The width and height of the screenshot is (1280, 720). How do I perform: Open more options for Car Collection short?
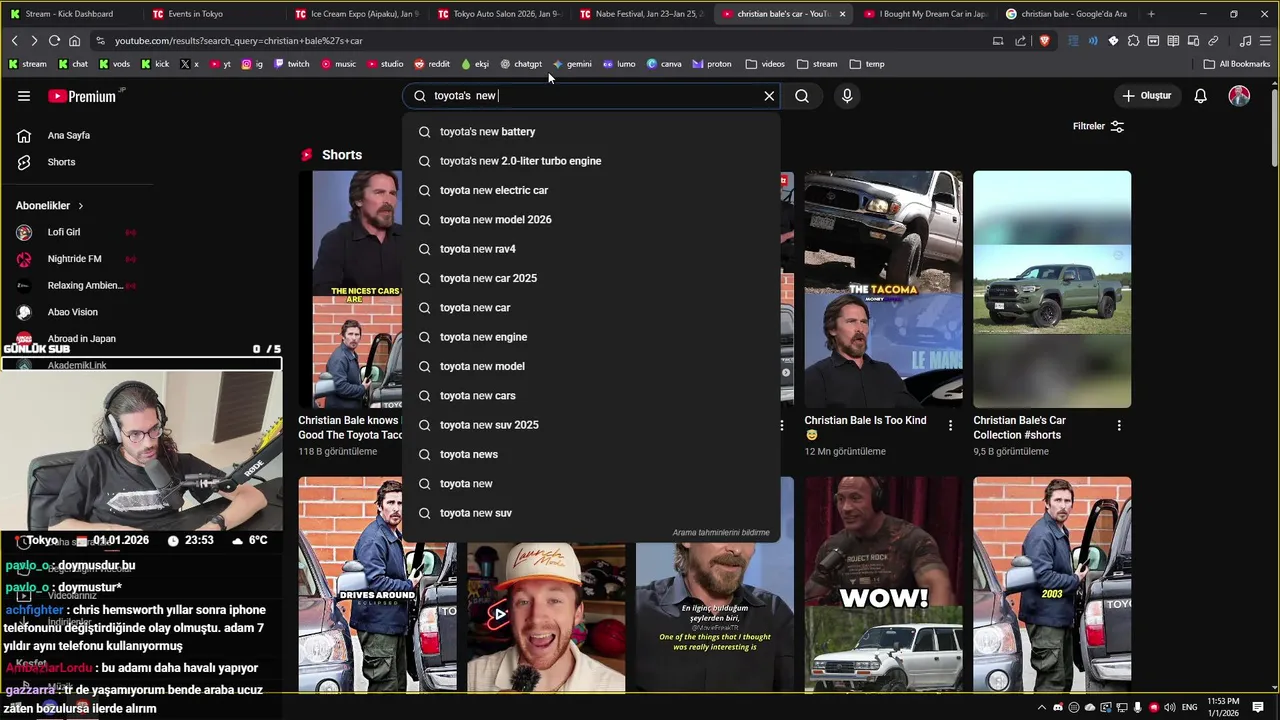tap(1119, 425)
